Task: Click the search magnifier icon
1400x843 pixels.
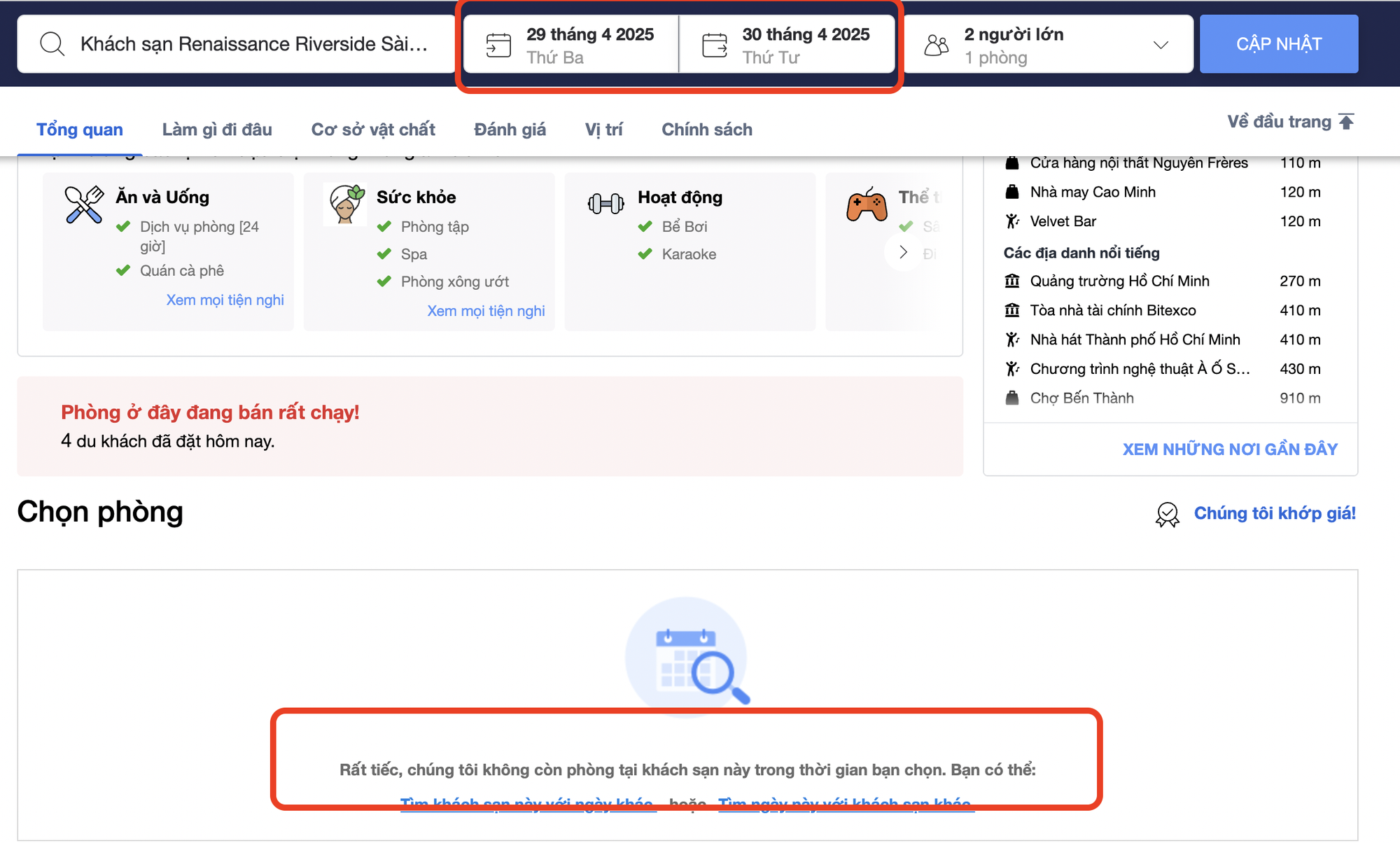Action: (x=52, y=43)
